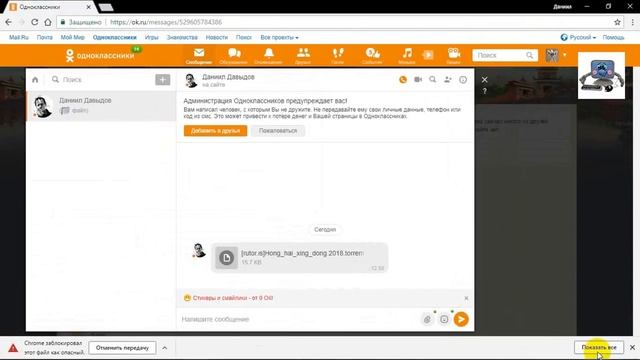Open Chrome home page button
Viewport: 640px width, 360px height.
tap(48, 22)
